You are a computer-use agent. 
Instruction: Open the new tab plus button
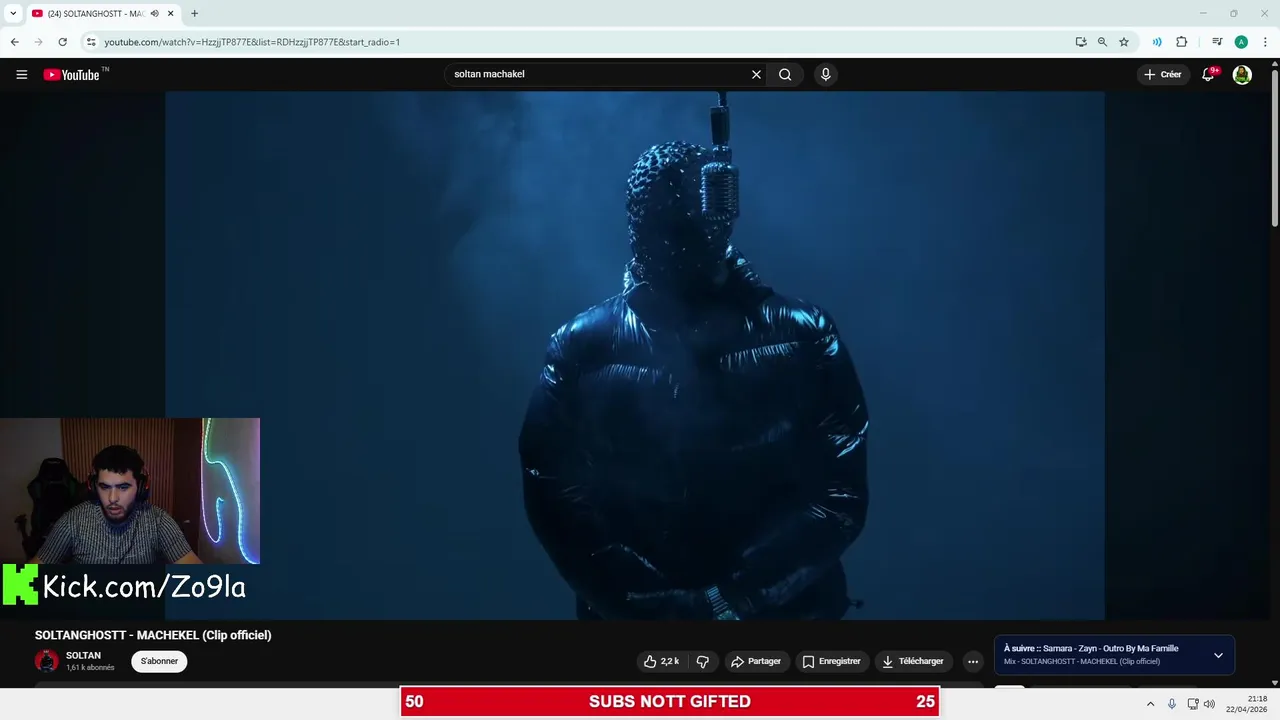coord(194,14)
